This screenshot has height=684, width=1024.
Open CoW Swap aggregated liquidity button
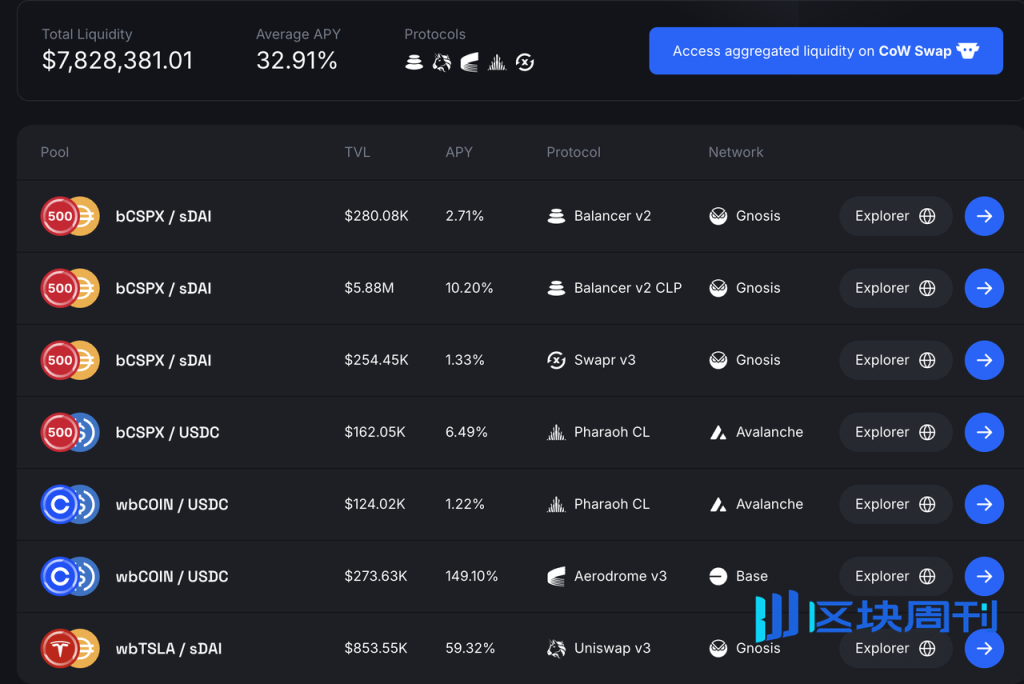coord(825,51)
